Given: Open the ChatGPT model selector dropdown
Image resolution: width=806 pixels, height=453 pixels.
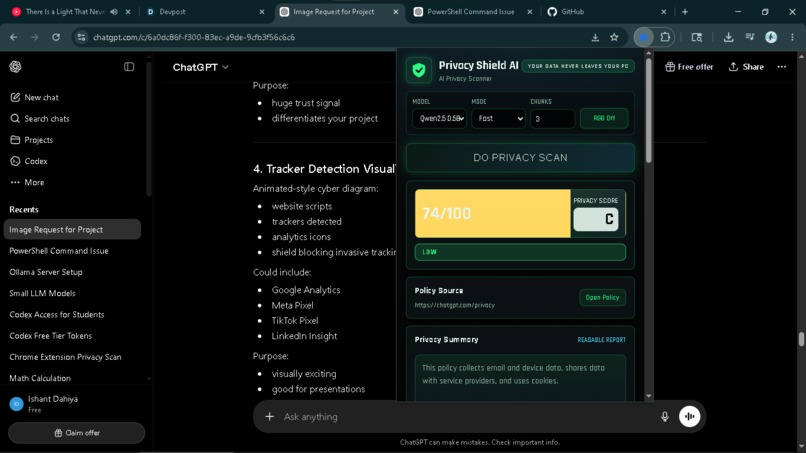Looking at the screenshot, I should point(200,67).
